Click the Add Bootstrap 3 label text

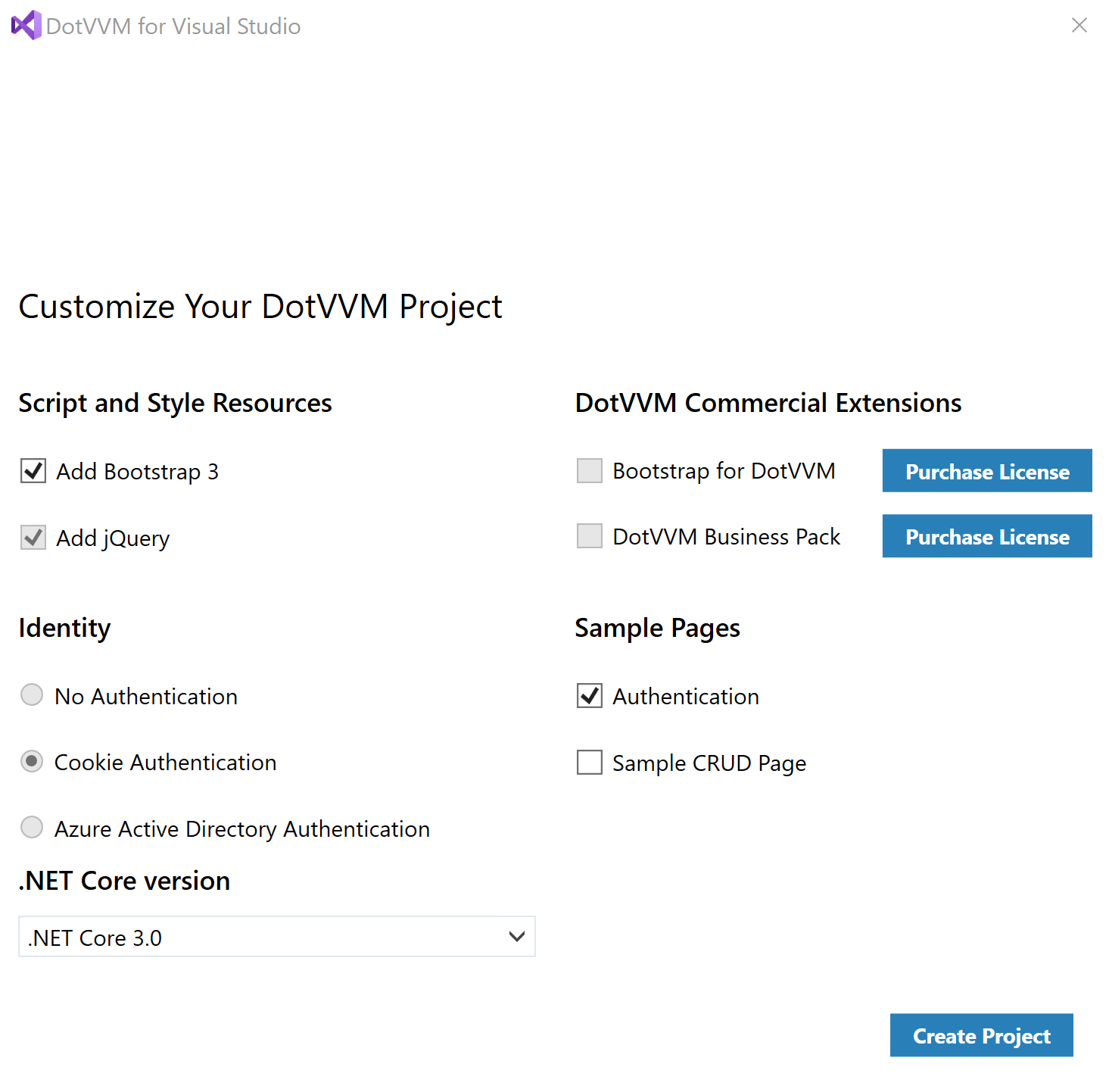point(138,472)
